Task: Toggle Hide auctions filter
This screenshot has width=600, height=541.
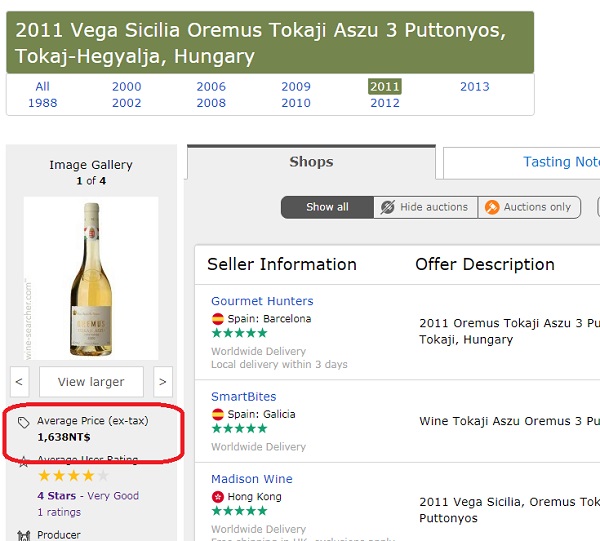Action: pos(426,207)
